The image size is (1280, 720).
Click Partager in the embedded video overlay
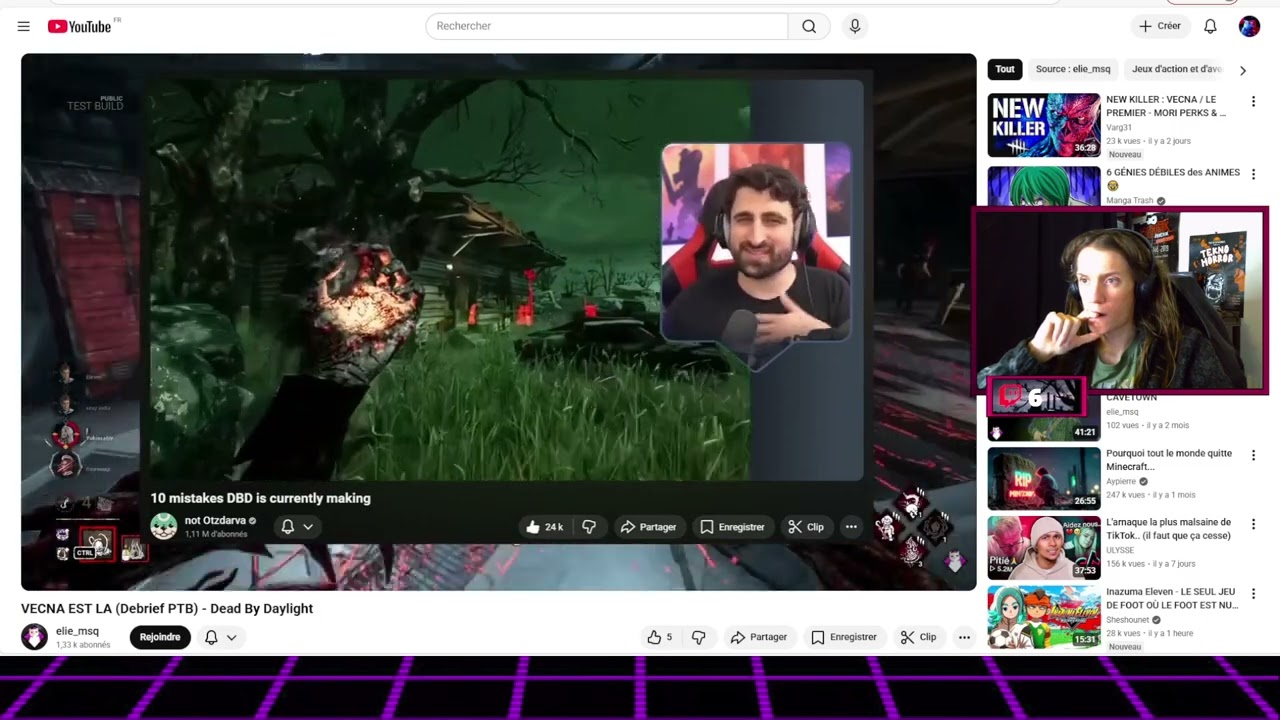pos(648,527)
